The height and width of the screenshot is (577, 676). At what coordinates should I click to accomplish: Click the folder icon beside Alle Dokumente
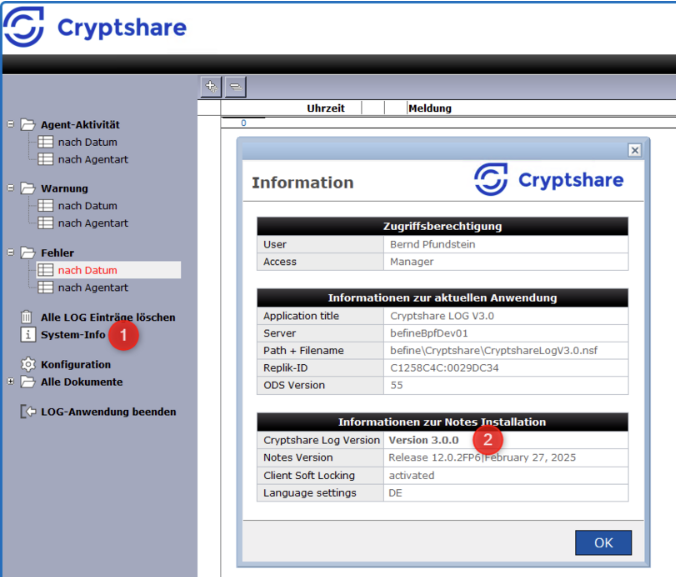(x=28, y=382)
